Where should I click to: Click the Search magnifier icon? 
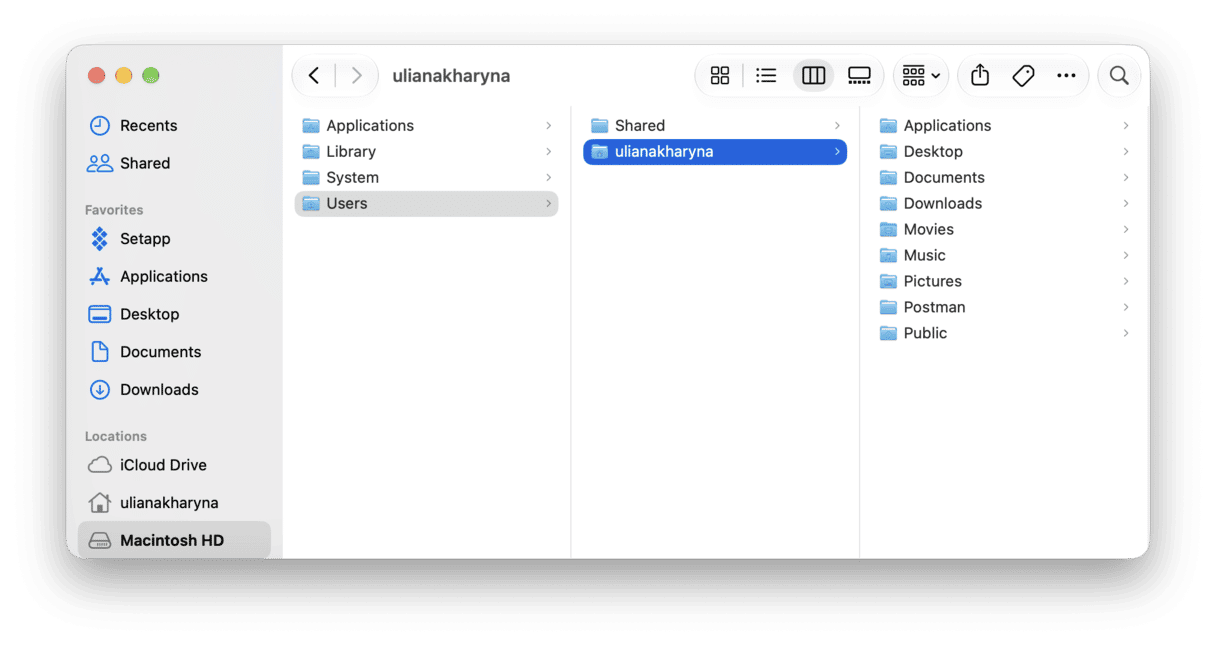point(1119,76)
